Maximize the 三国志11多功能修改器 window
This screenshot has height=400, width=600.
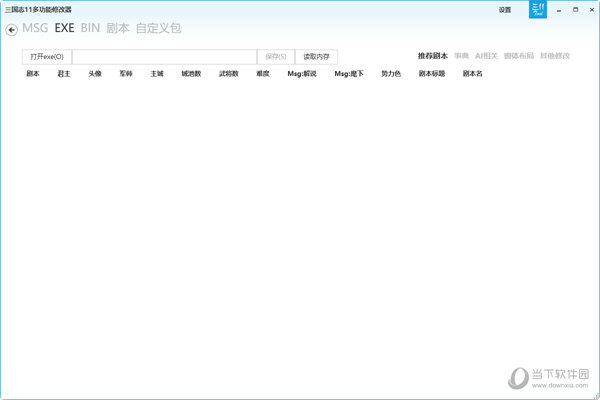pos(576,10)
